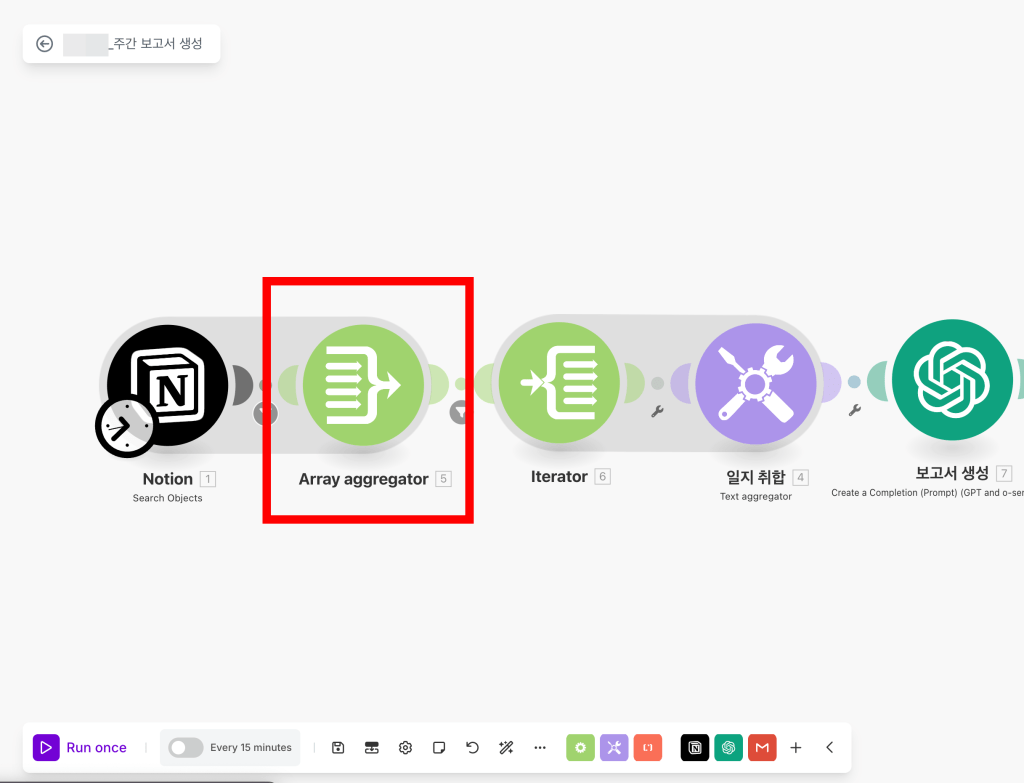This screenshot has height=783, width=1024.
Task: Click the Iterator module
Action: (560, 381)
